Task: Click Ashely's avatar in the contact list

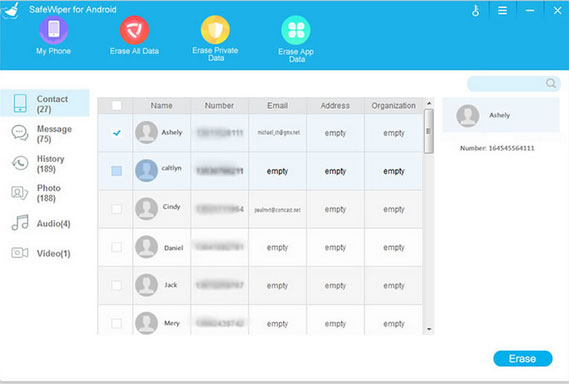Action: click(x=146, y=132)
